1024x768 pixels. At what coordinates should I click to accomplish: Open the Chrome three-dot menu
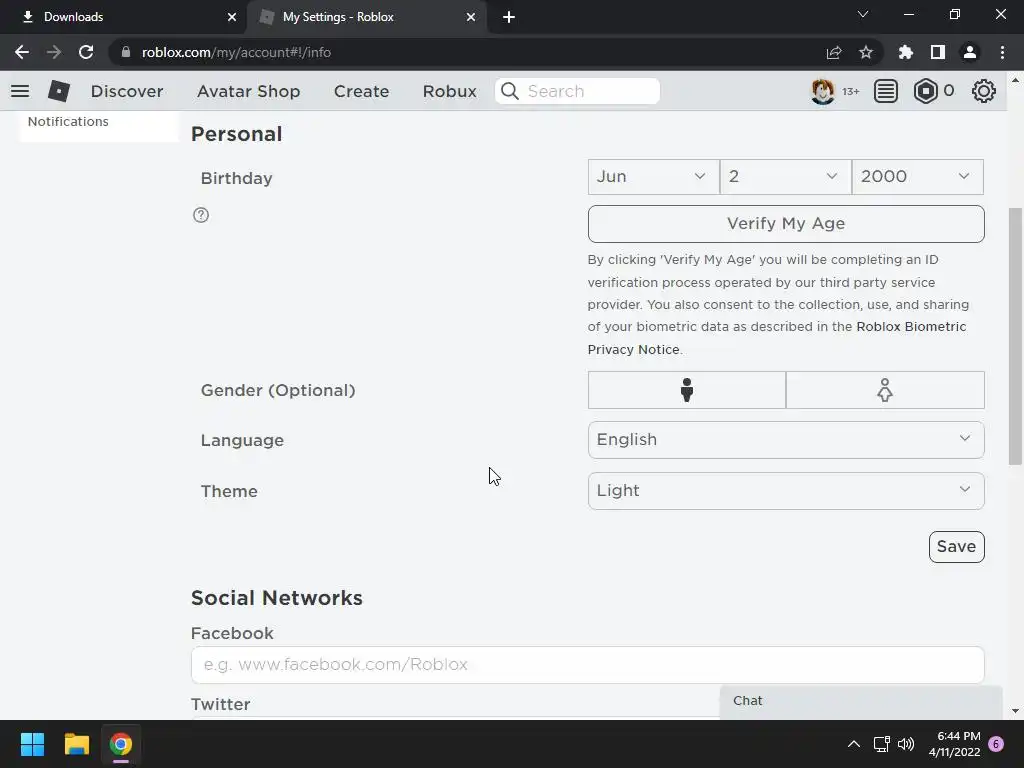pyautogui.click(x=1002, y=52)
